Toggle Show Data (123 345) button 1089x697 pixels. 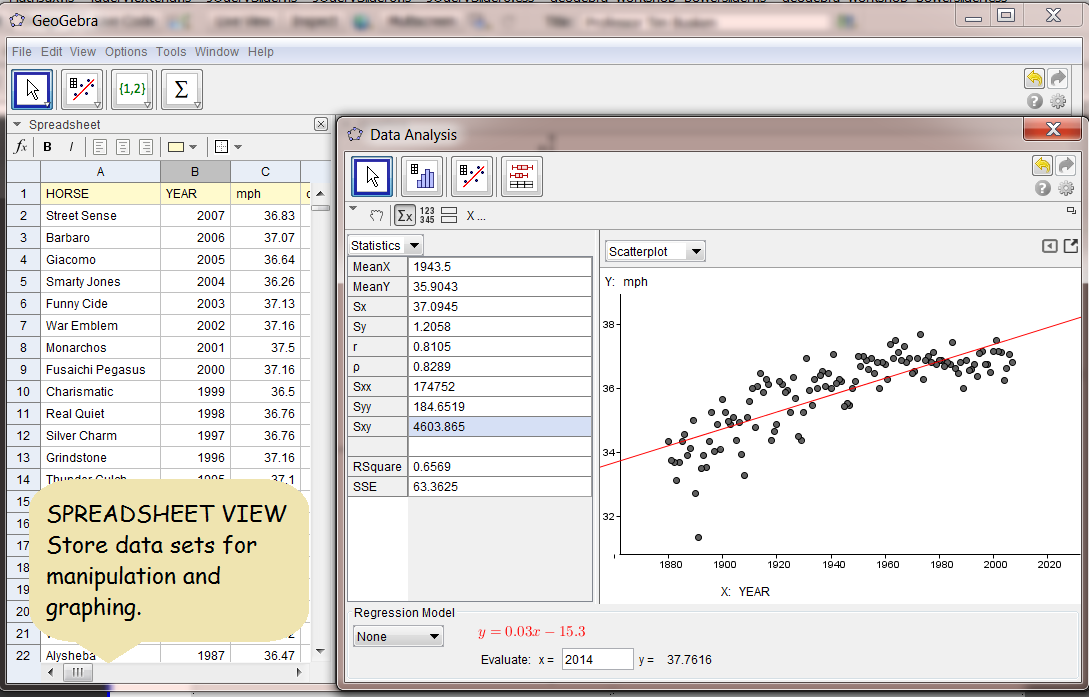[x=427, y=215]
